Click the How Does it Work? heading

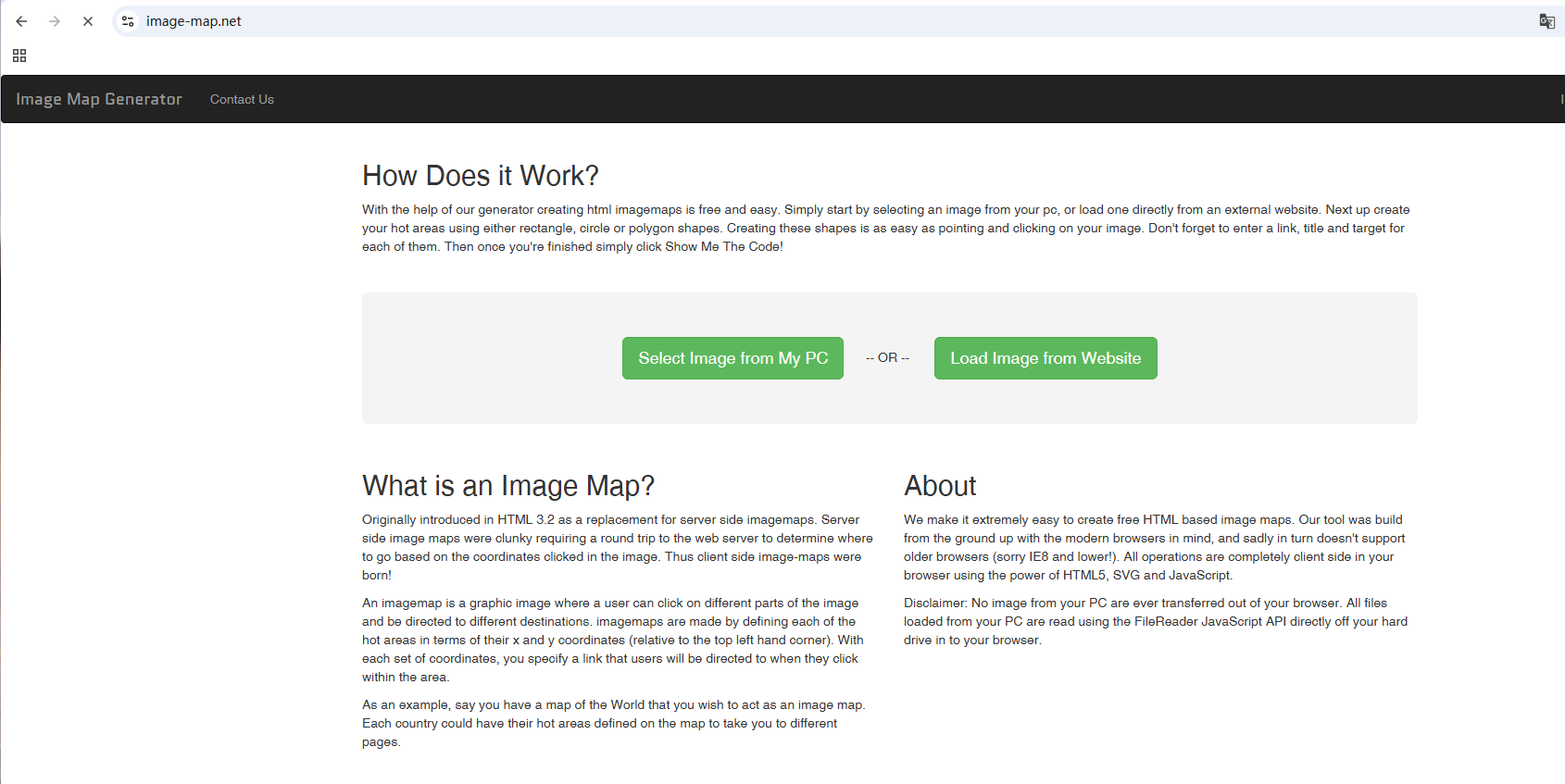point(481,176)
